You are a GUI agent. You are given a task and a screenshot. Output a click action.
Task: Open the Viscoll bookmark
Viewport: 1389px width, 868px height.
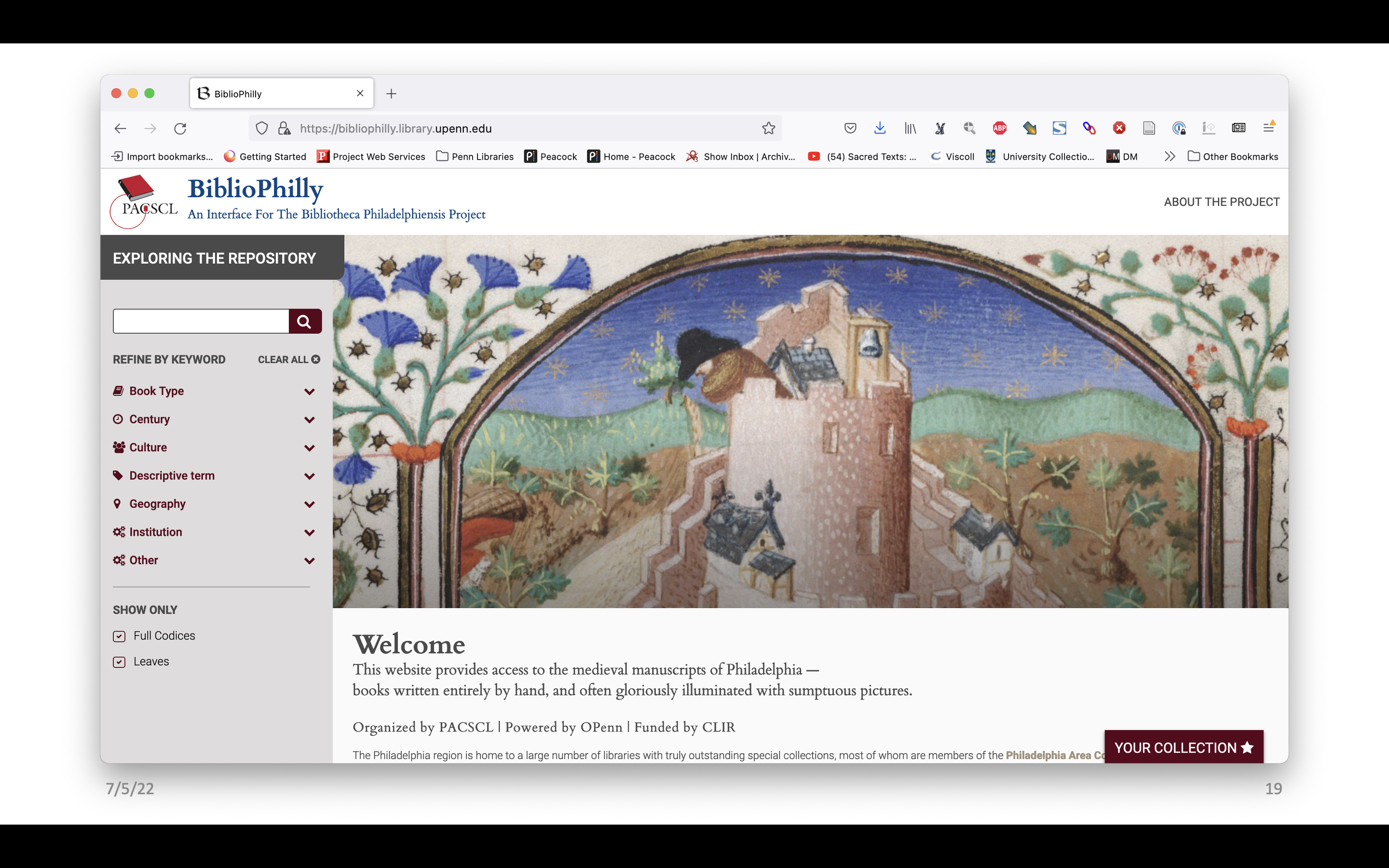[x=953, y=157]
